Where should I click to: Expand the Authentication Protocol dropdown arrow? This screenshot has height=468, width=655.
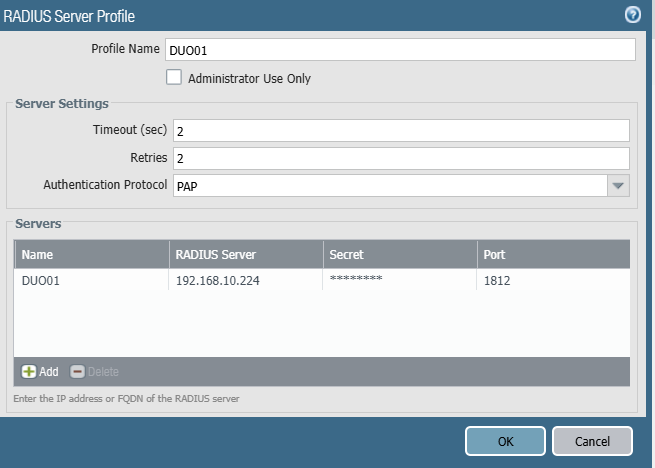(x=618, y=186)
